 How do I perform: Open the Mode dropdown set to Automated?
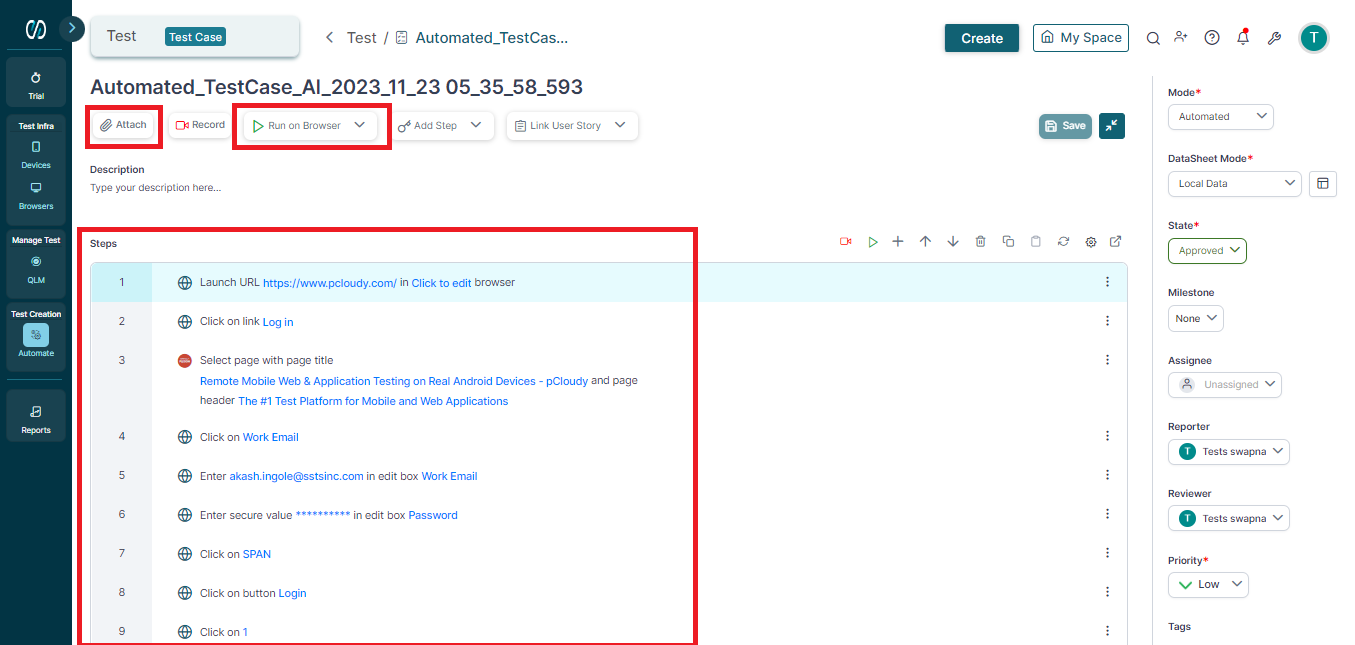click(1220, 117)
